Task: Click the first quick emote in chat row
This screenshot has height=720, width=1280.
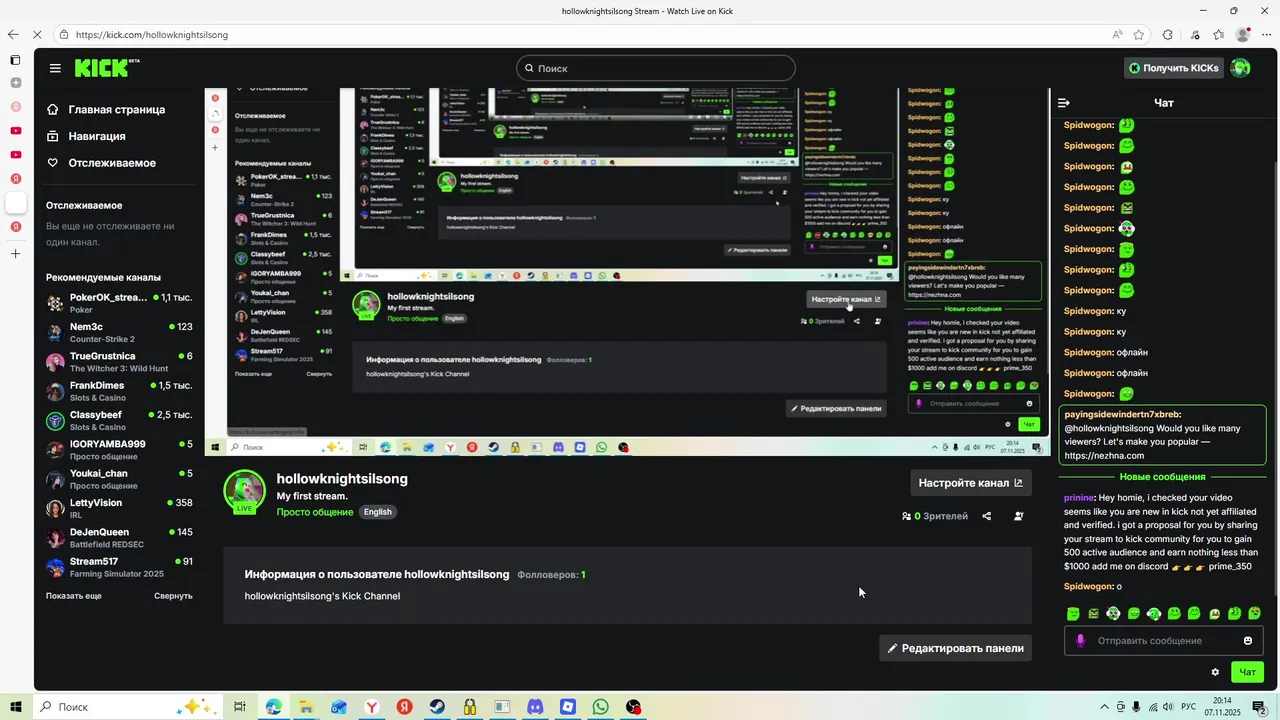Action: click(1073, 614)
